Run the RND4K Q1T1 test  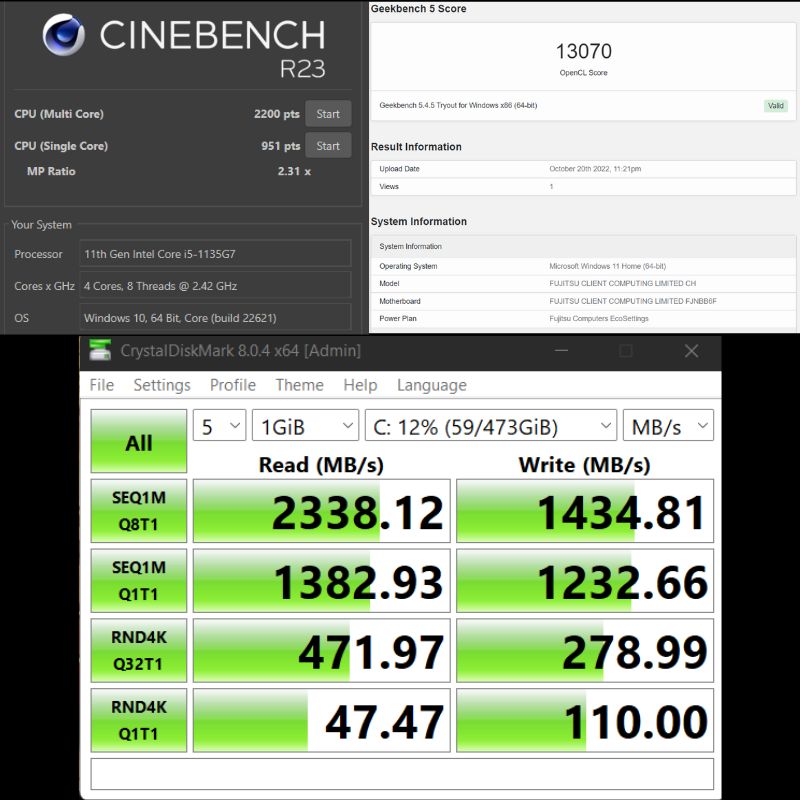pos(139,720)
